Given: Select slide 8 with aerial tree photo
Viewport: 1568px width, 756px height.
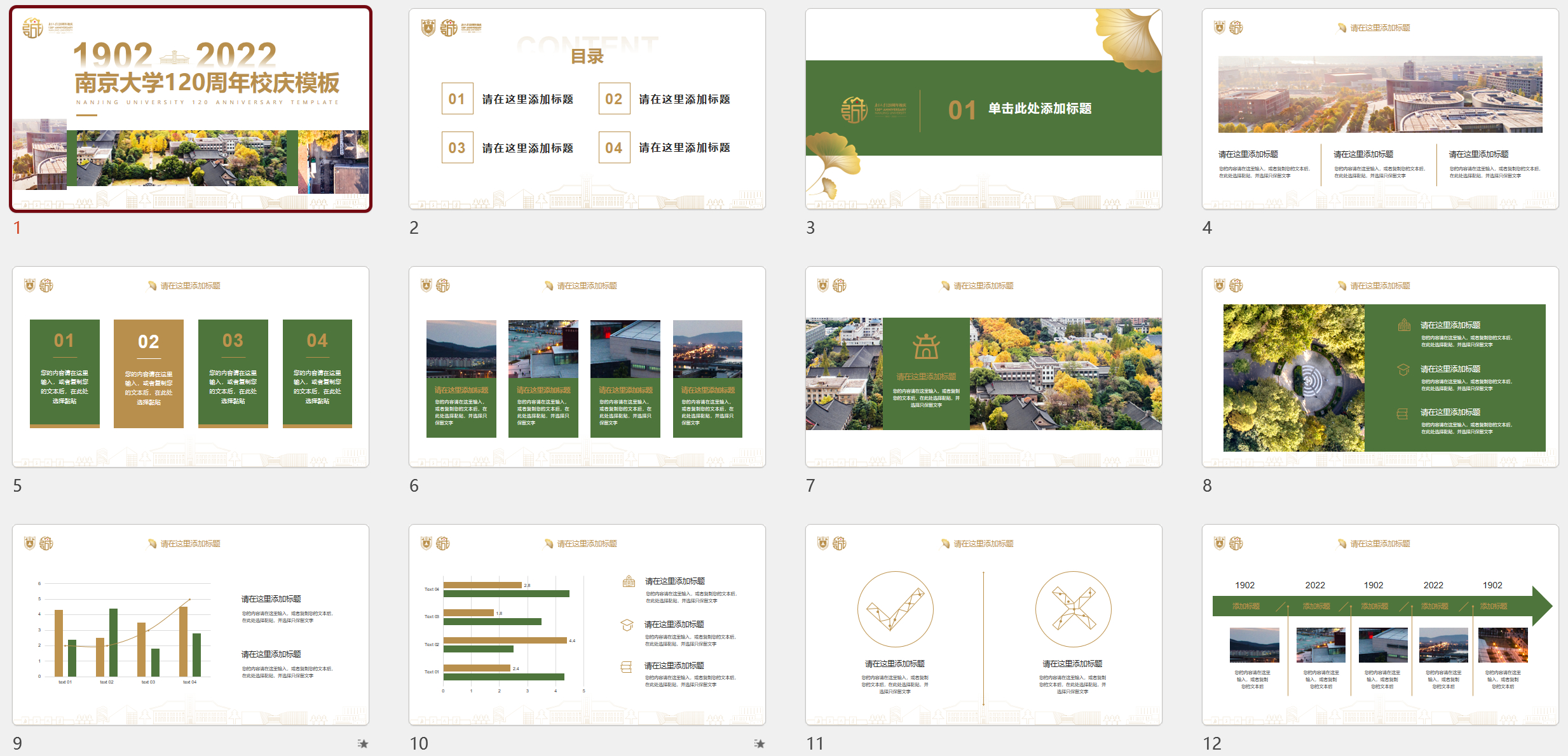Looking at the screenshot, I should [1380, 367].
